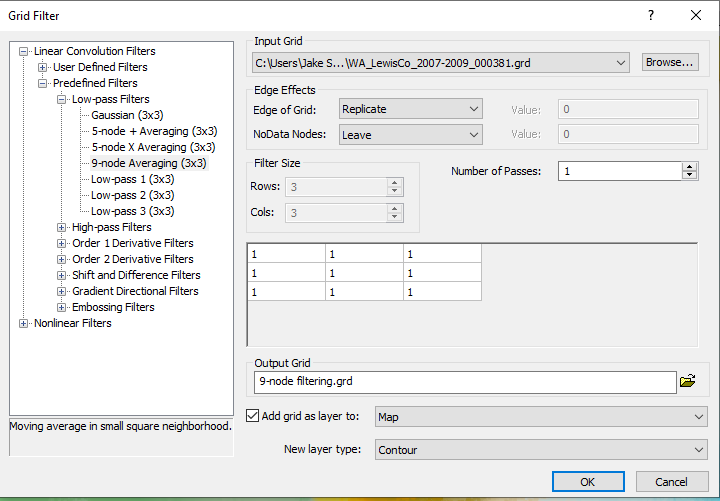Click the help question mark icon

click(650, 15)
